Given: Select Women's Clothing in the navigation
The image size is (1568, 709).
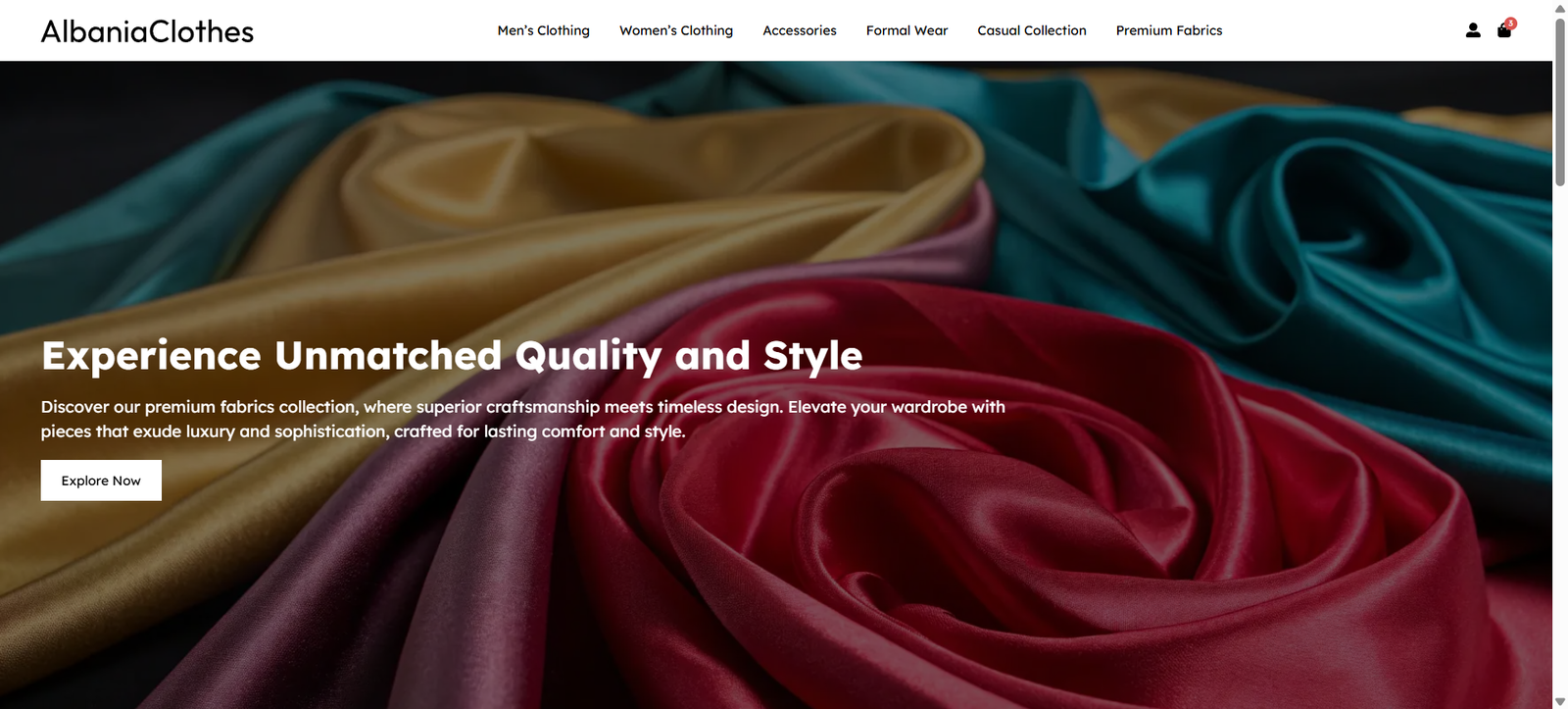Looking at the screenshot, I should (x=676, y=30).
